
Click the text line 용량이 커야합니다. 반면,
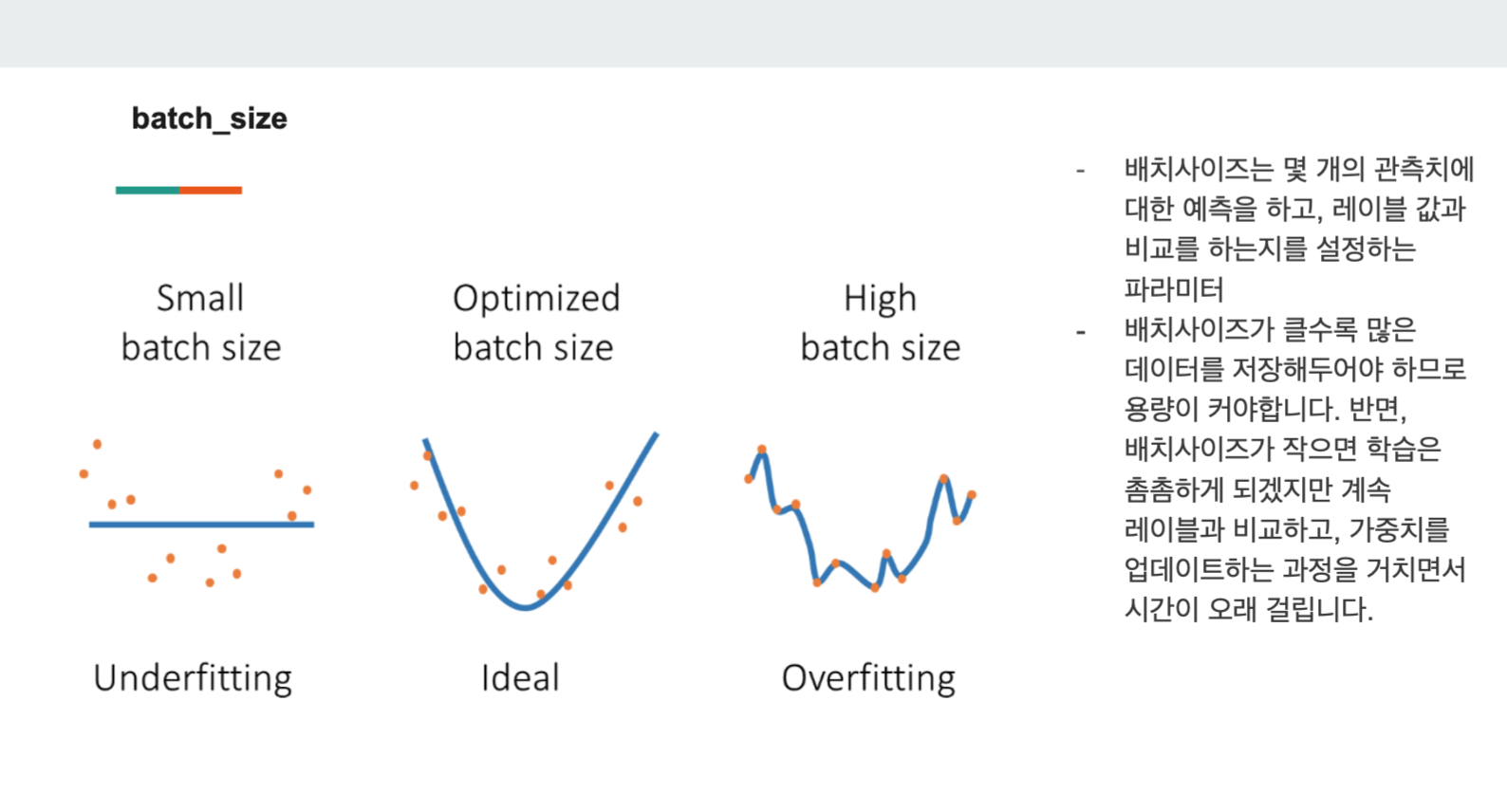(1265, 409)
